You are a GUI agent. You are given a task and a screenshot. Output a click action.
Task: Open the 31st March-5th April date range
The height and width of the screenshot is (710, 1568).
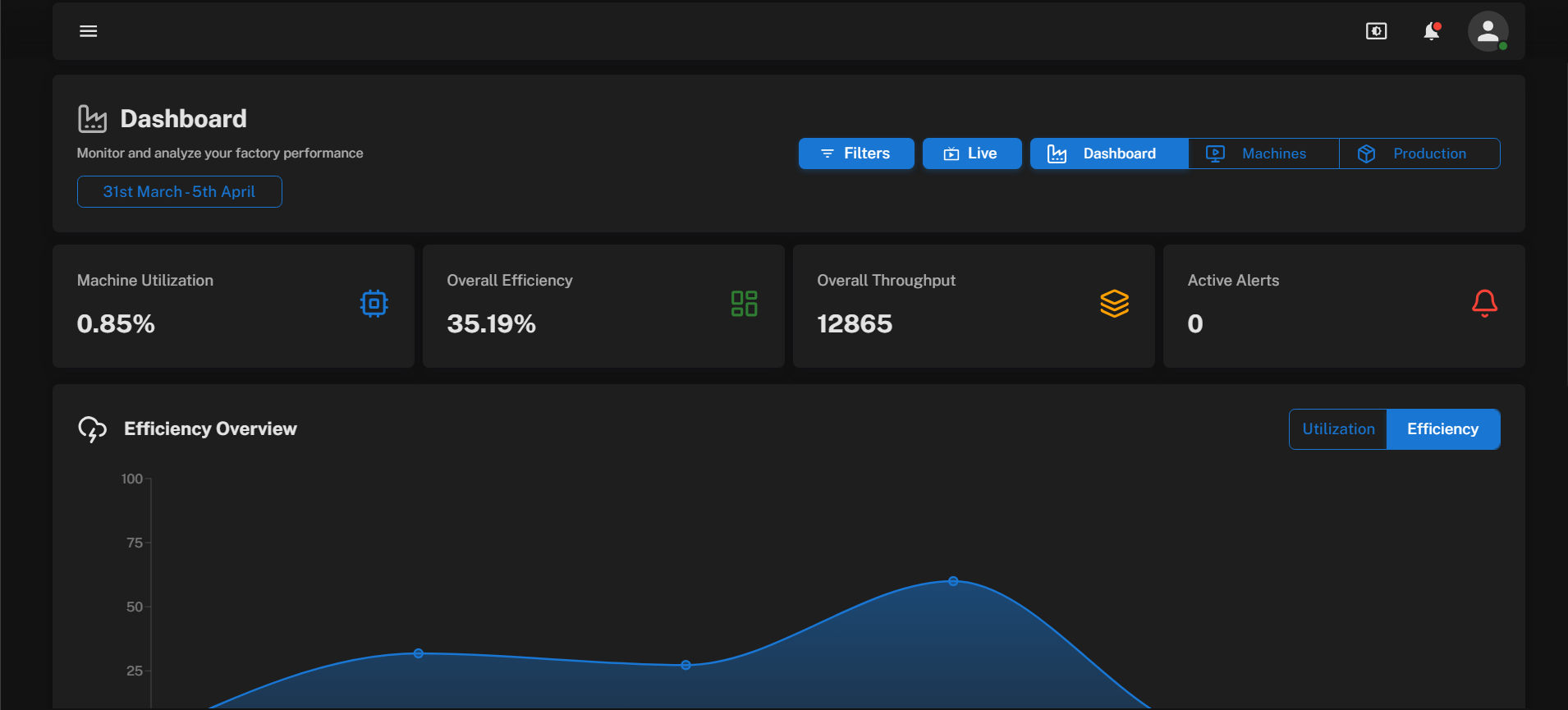pyautogui.click(x=179, y=191)
